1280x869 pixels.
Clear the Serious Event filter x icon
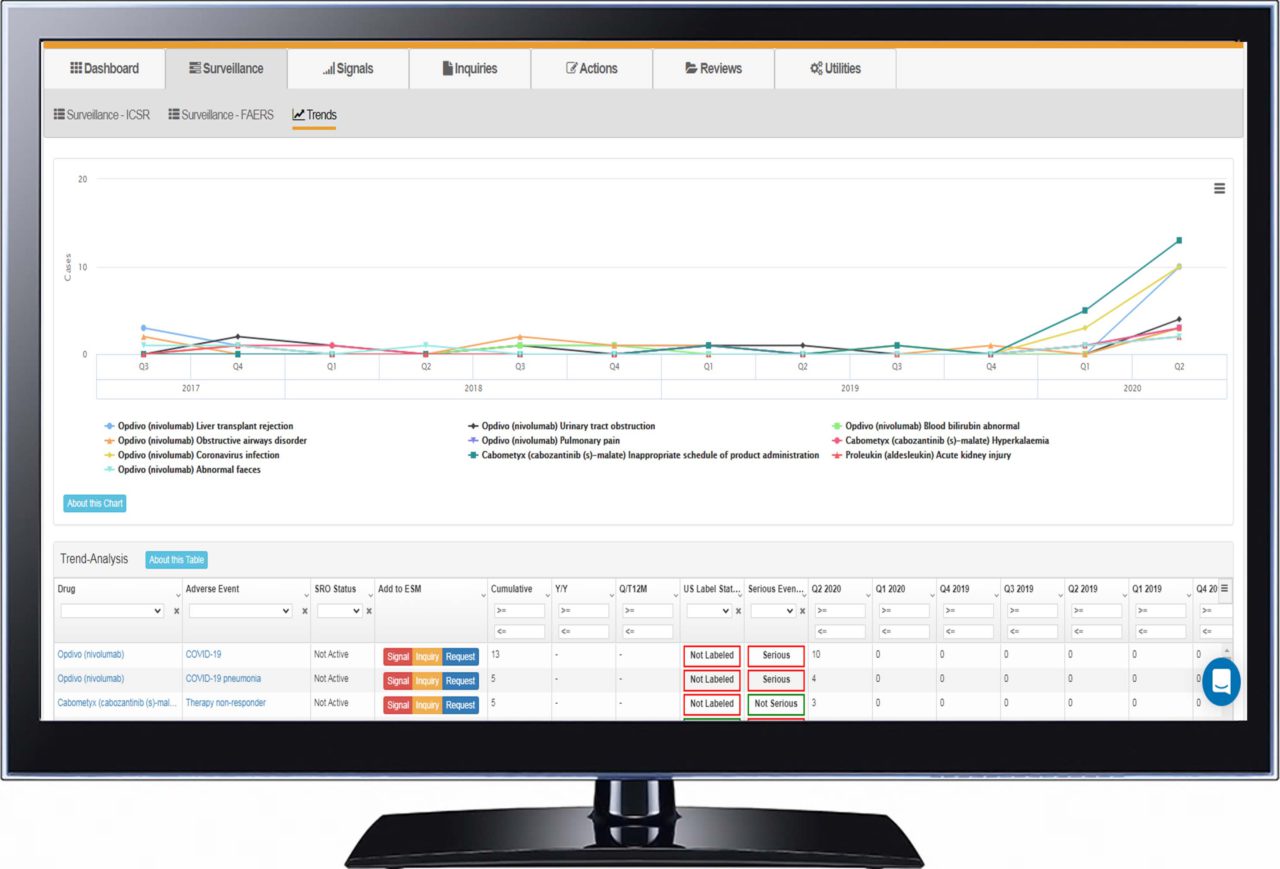(x=802, y=611)
